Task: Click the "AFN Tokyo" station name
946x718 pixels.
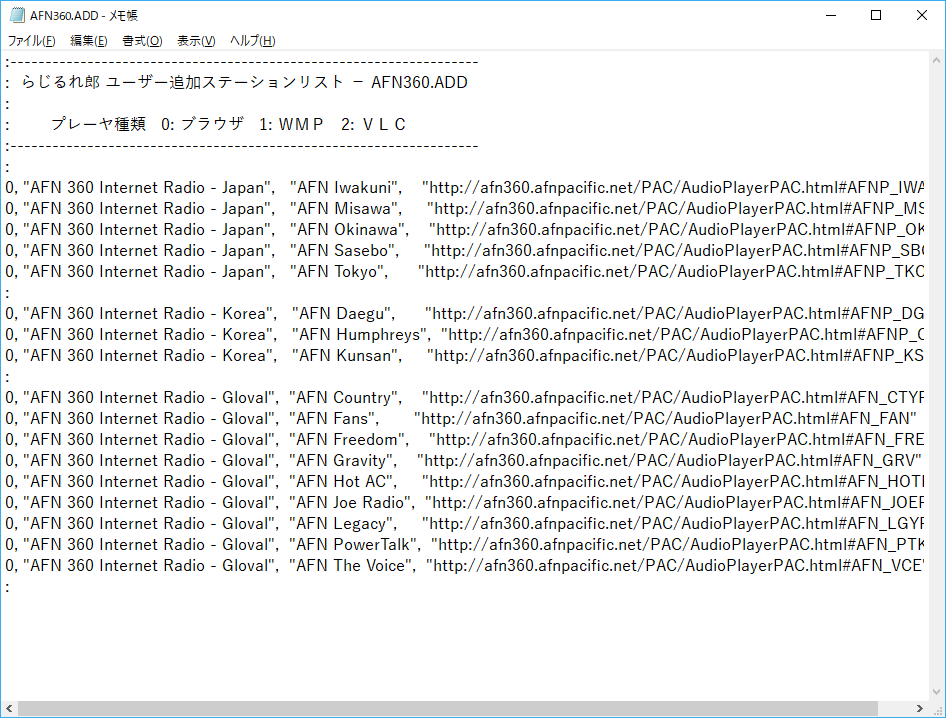Action: [339, 272]
